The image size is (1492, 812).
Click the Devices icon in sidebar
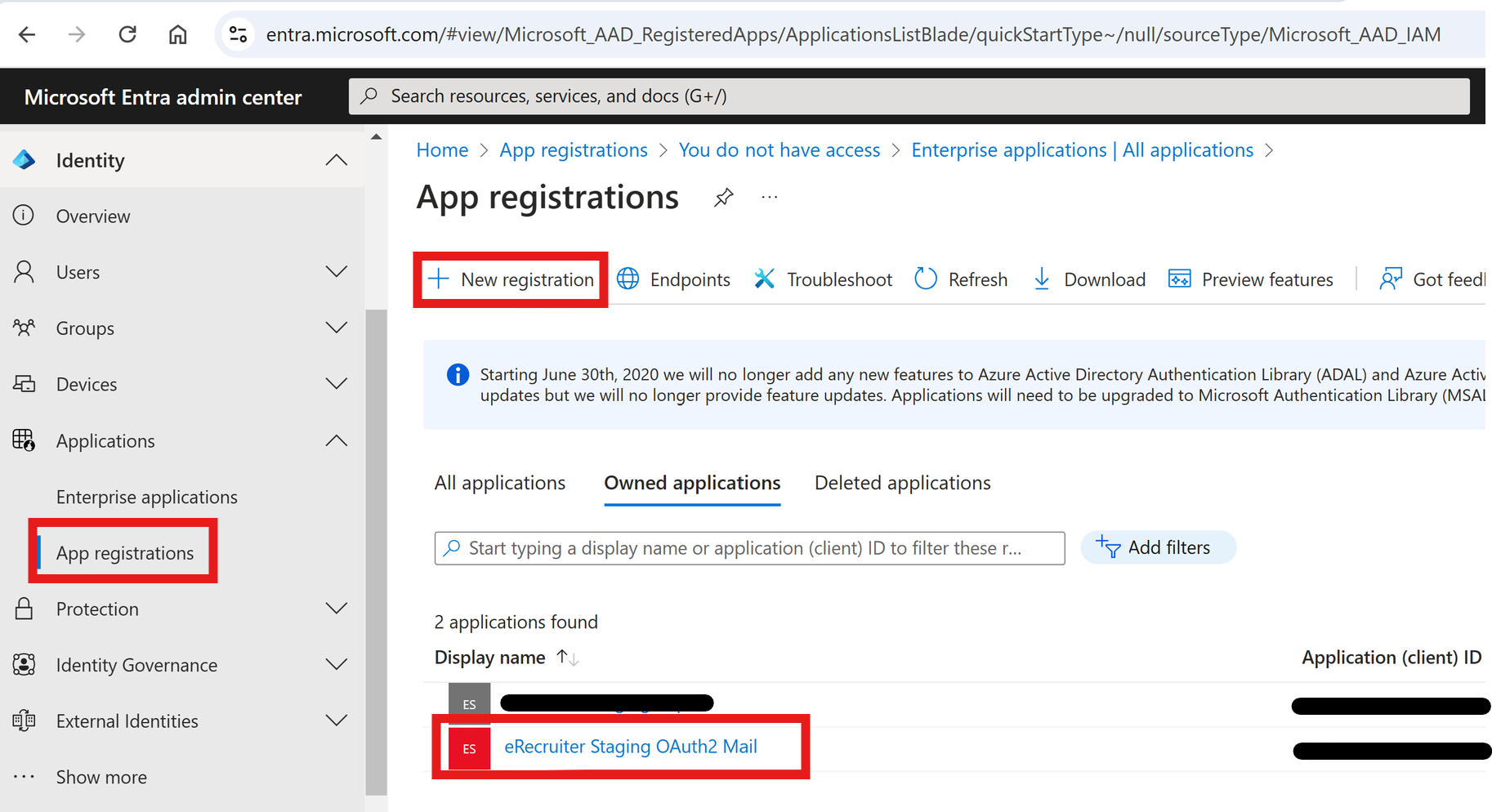25,384
